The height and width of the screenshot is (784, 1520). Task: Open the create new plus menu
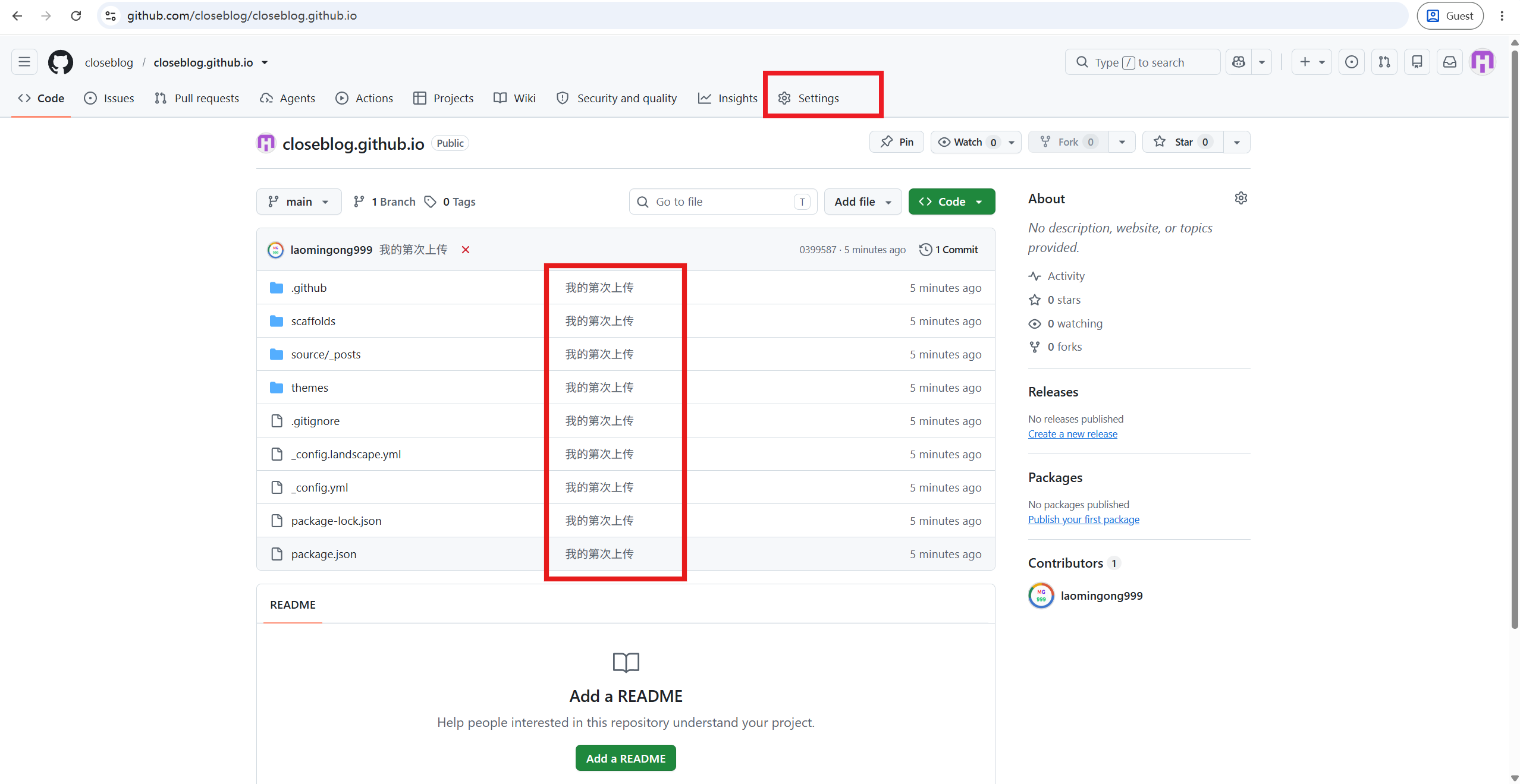[1311, 62]
